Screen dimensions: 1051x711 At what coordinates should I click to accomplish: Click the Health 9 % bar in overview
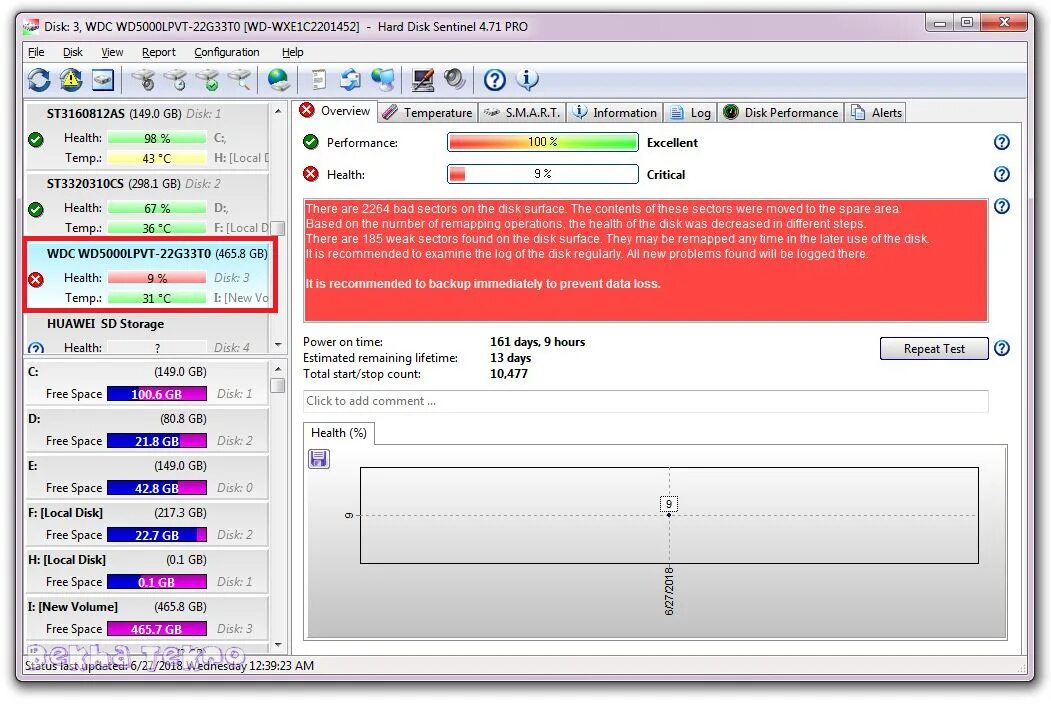542,174
